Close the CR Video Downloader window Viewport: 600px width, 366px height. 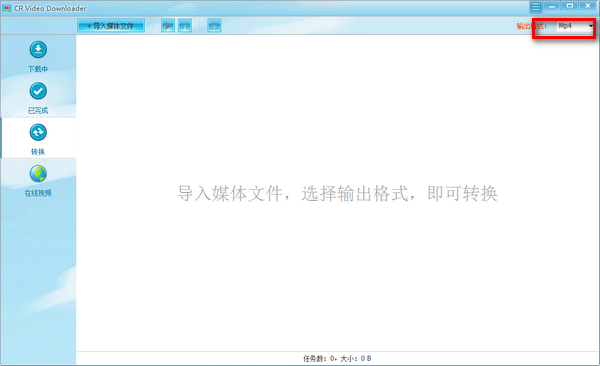(588, 6)
